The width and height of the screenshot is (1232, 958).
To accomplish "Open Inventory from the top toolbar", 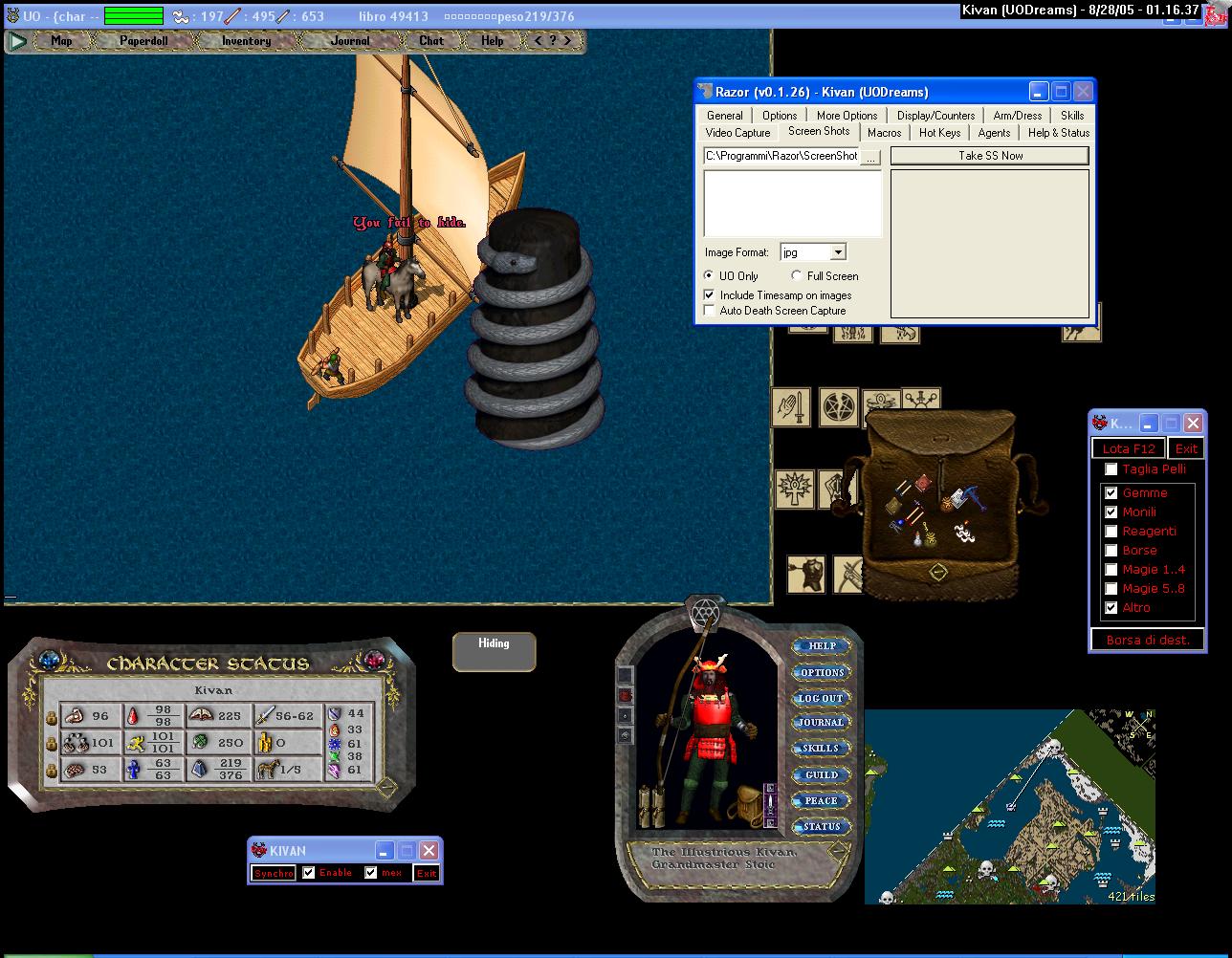I will (246, 41).
